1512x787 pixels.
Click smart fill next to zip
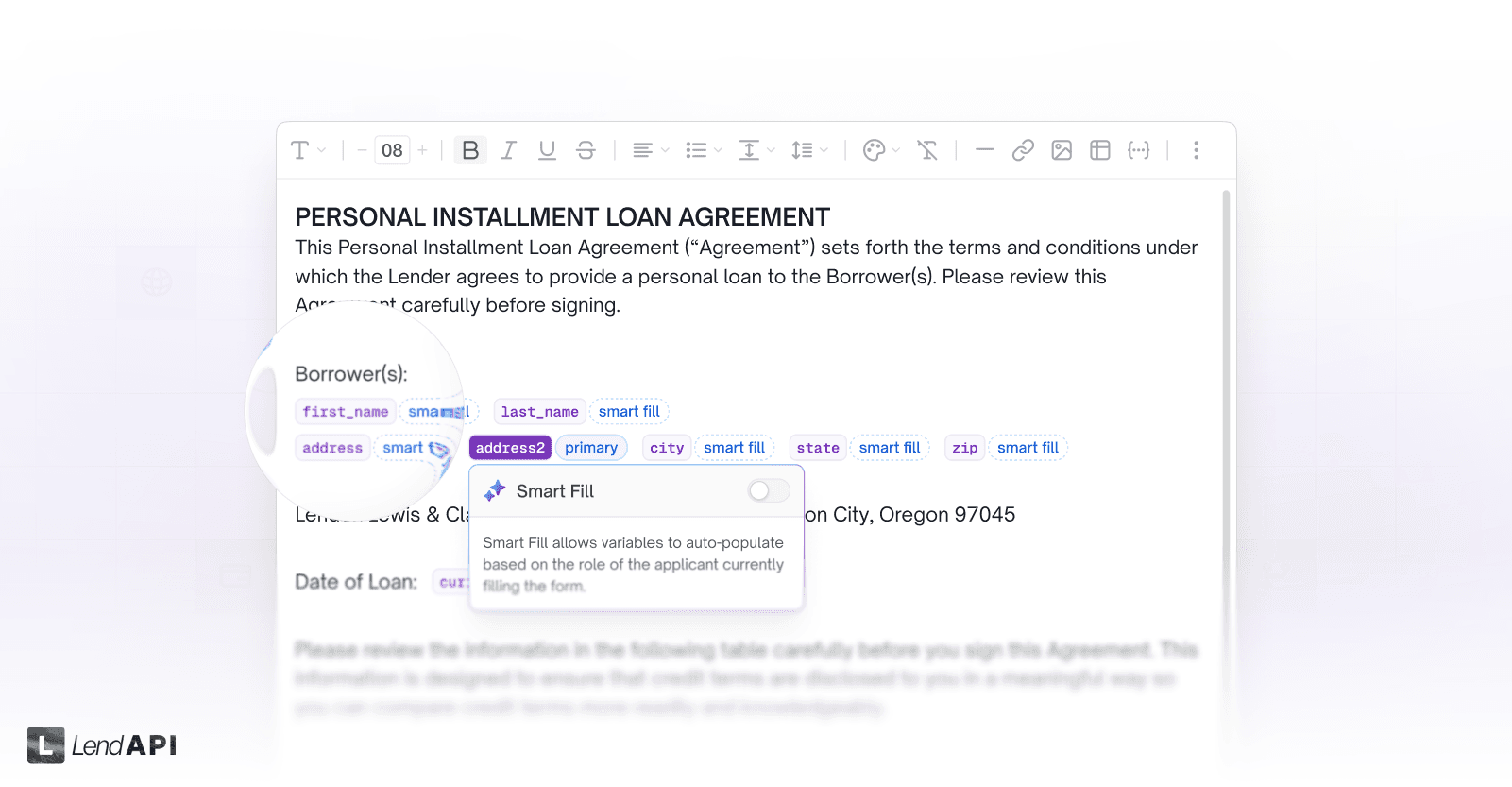pos(1028,448)
